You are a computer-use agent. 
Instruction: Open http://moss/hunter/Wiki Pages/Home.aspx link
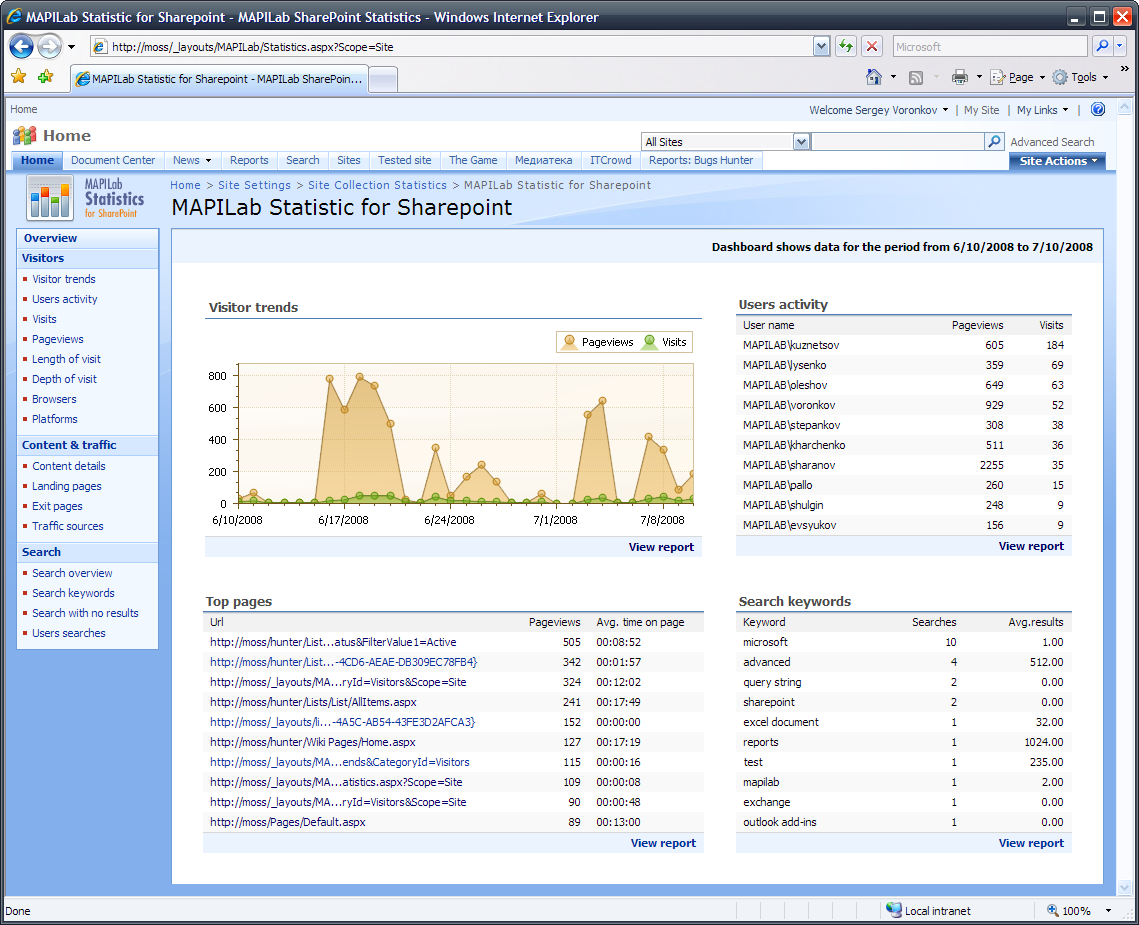(x=312, y=742)
